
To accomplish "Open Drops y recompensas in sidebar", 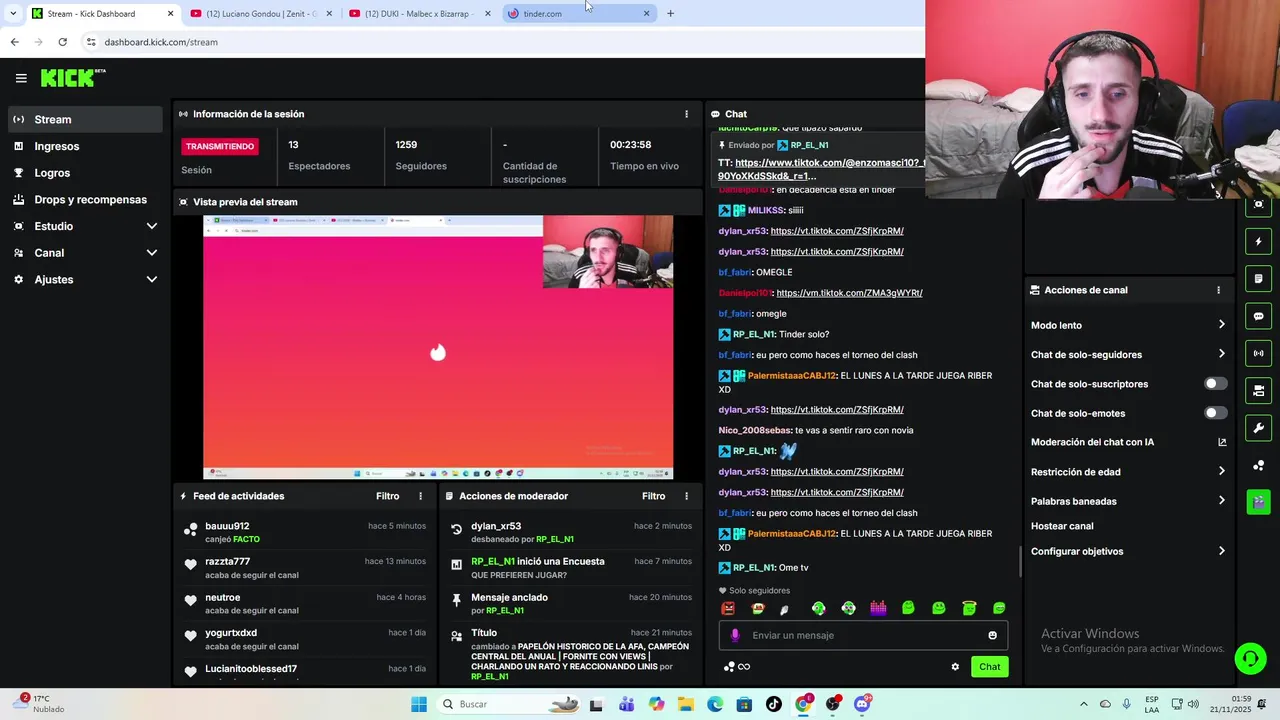I will tap(85, 199).
